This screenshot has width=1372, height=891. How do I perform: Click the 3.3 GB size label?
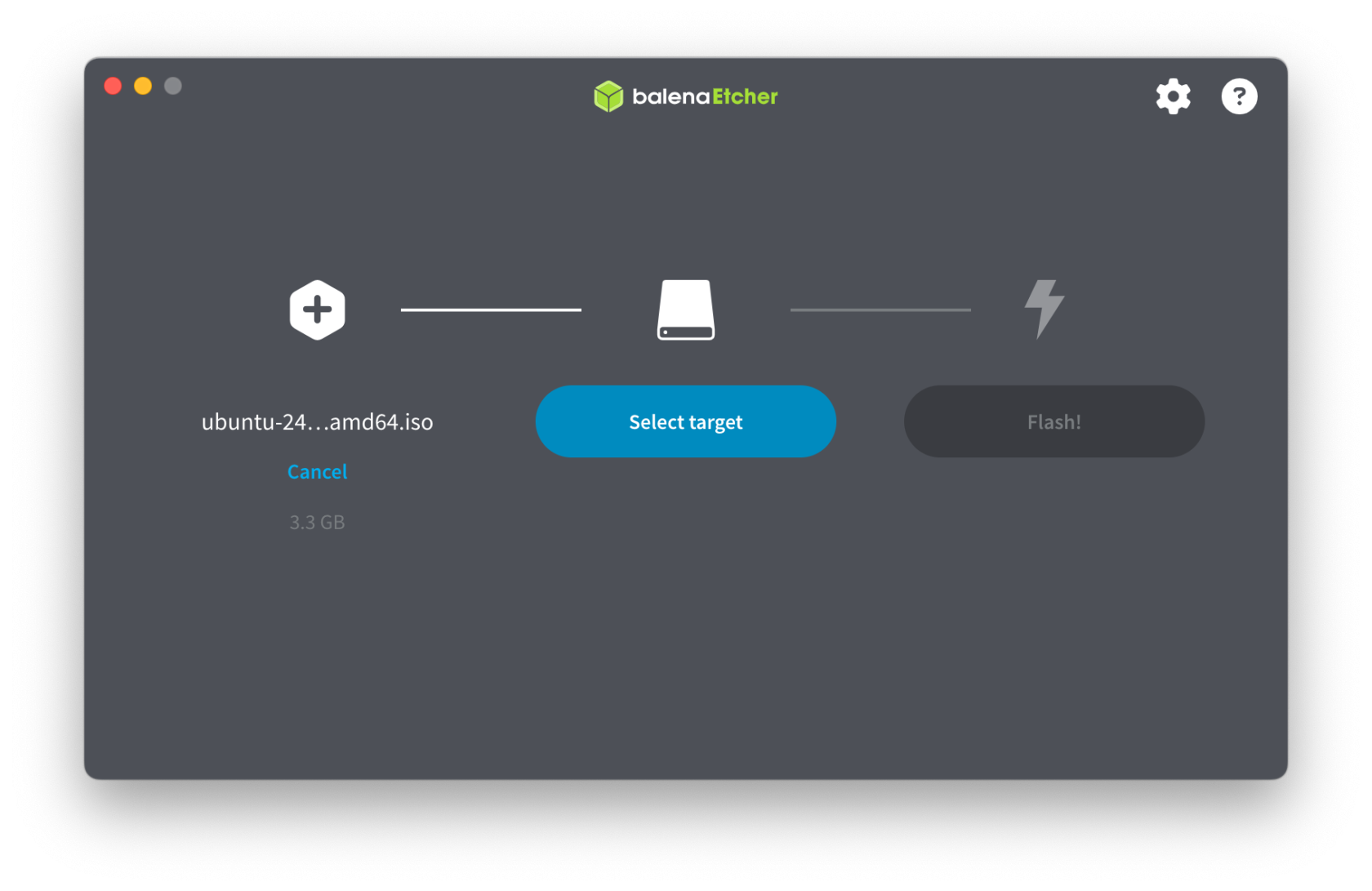click(x=317, y=522)
